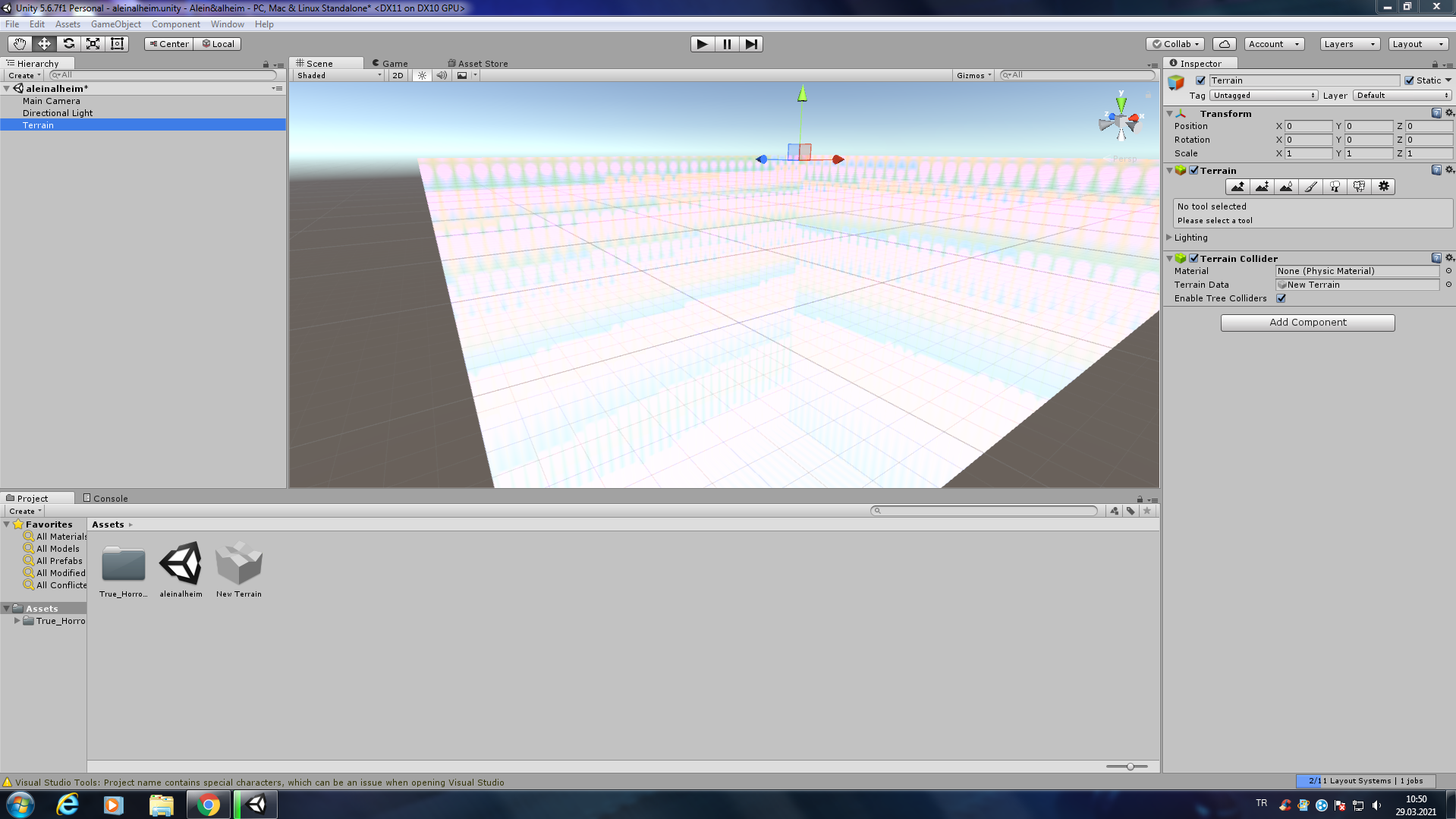
Task: Open Google Chrome from the taskbar
Action: point(208,805)
